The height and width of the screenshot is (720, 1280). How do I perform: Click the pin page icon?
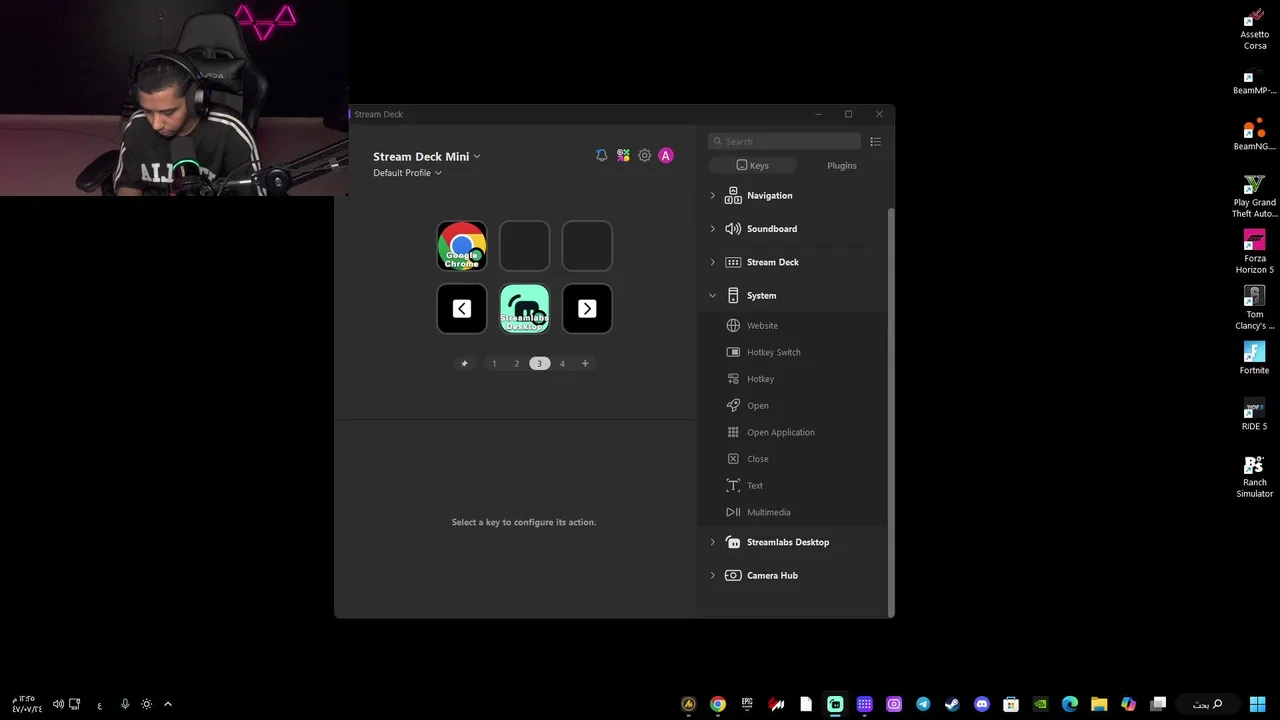464,364
